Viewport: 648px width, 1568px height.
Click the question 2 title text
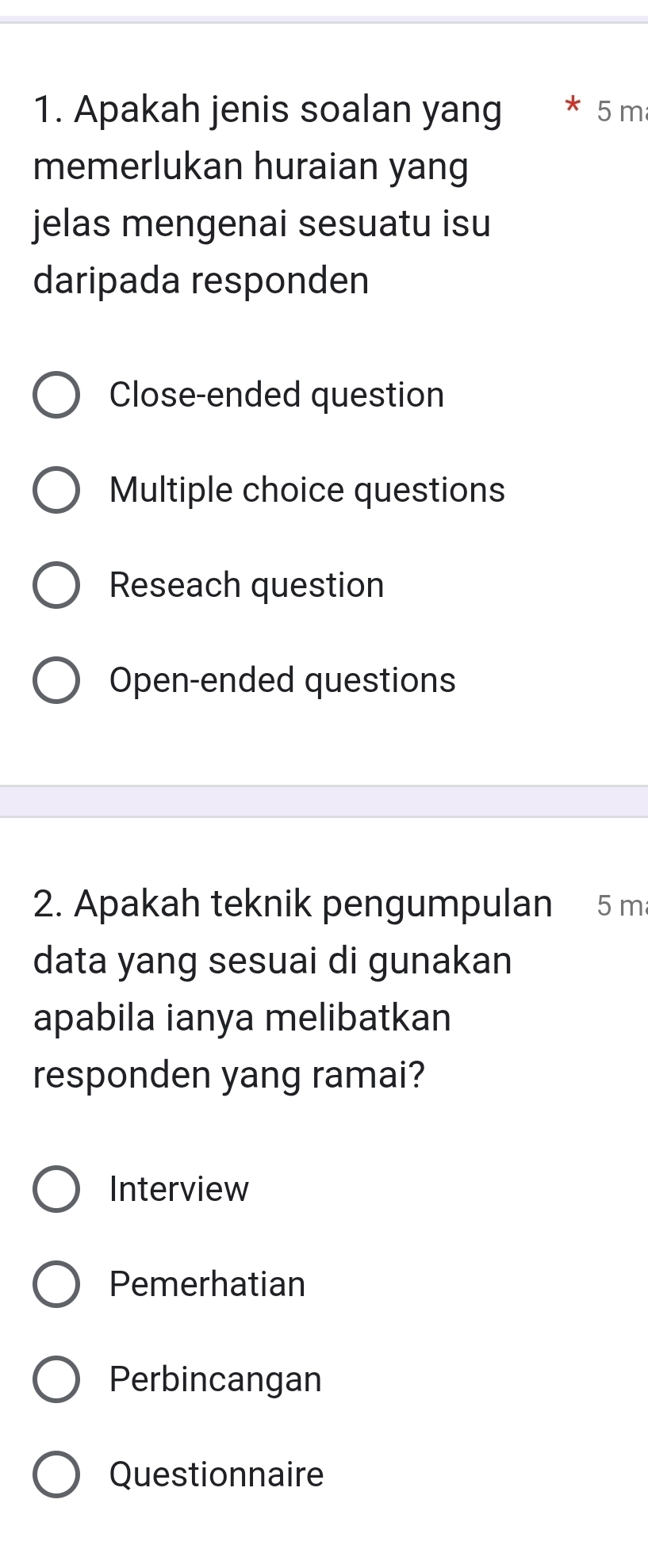click(272, 989)
